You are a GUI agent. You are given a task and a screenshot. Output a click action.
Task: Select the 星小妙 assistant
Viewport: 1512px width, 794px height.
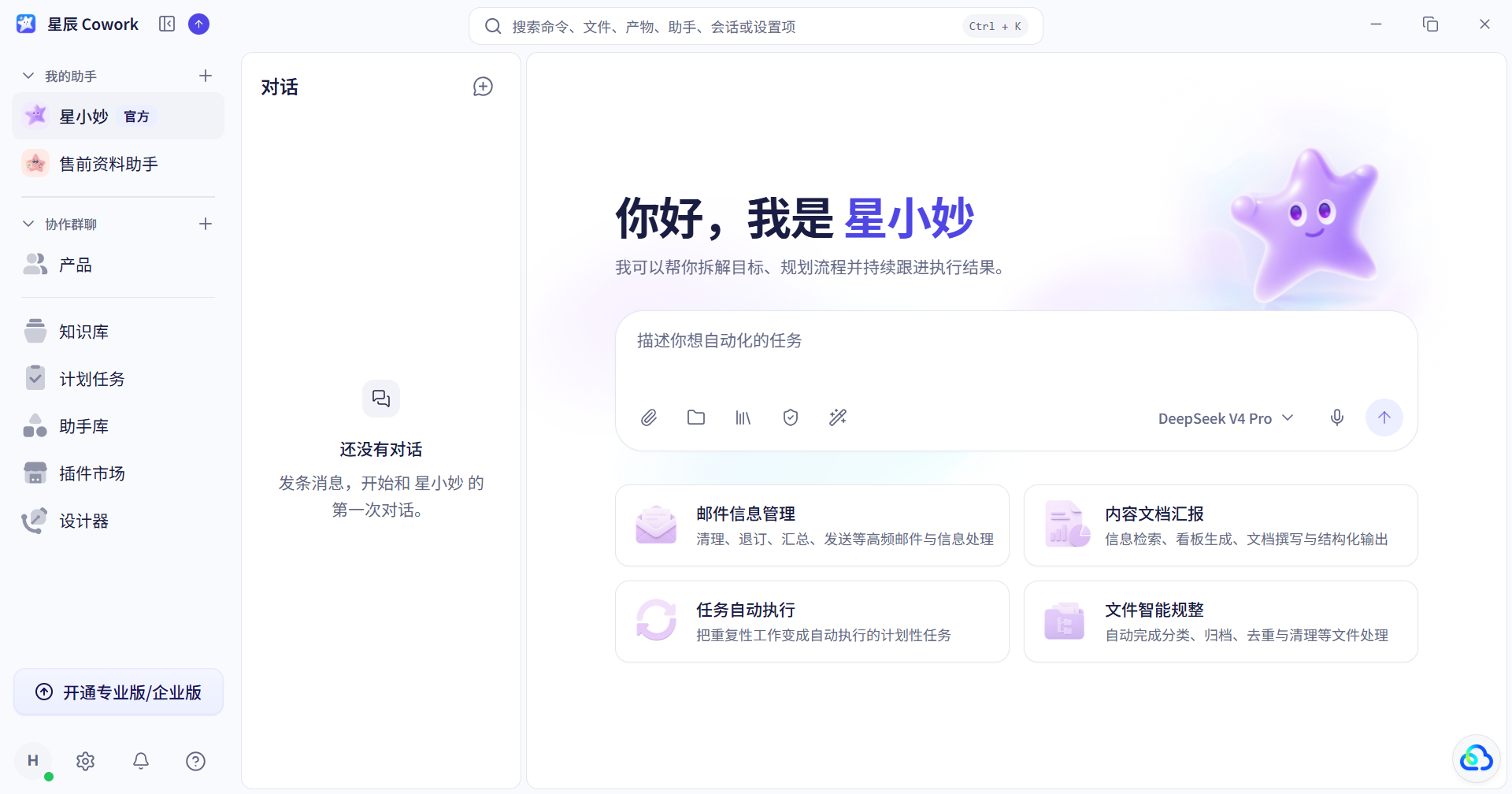coord(118,117)
